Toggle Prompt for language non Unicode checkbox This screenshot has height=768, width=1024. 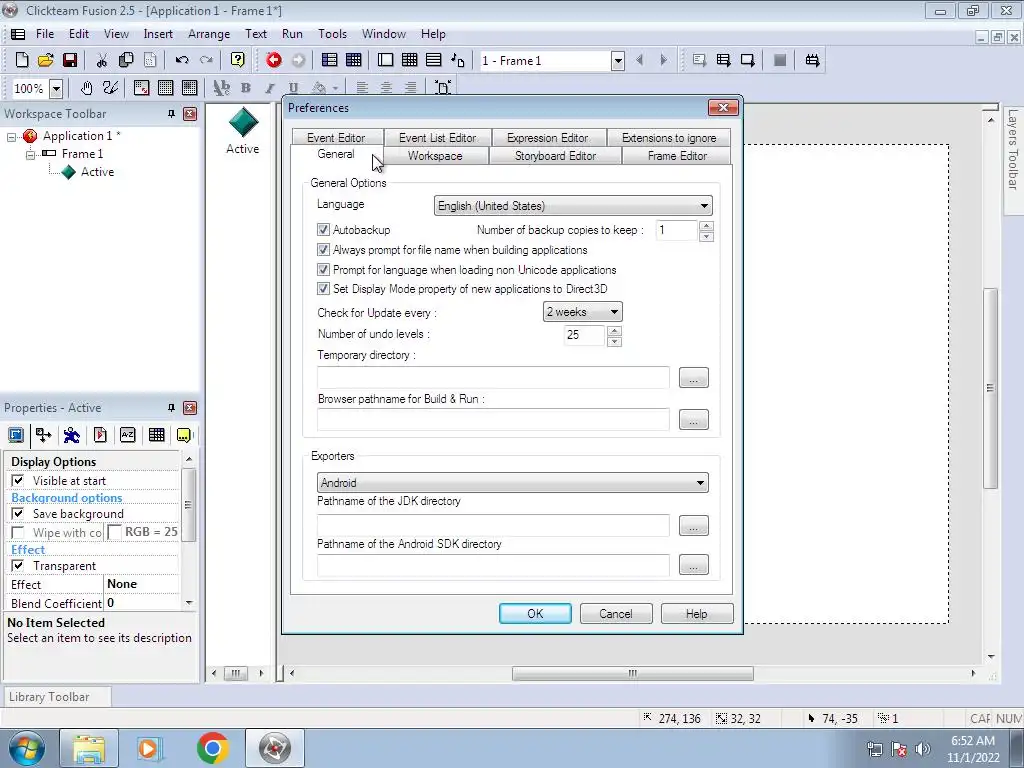(x=323, y=270)
